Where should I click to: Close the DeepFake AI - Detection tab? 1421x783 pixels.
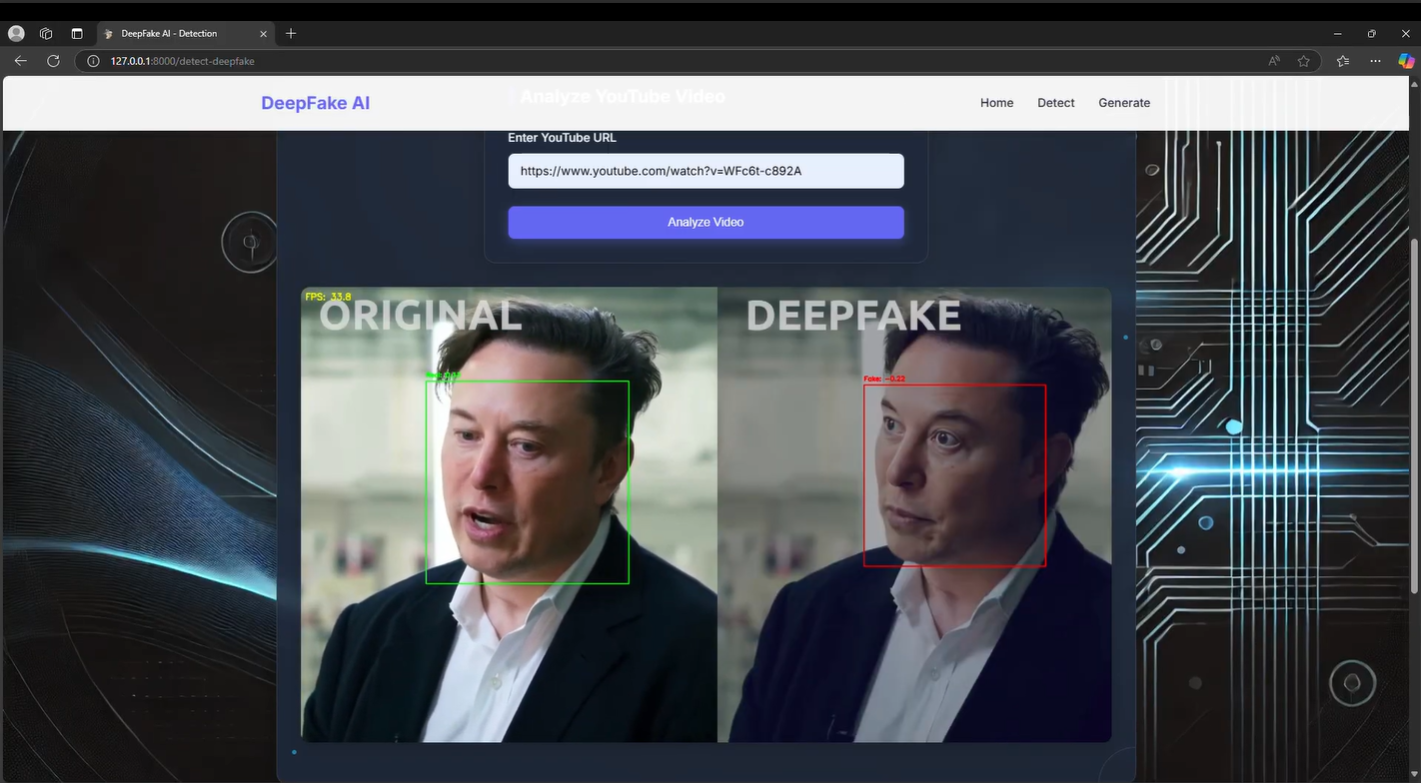263,33
